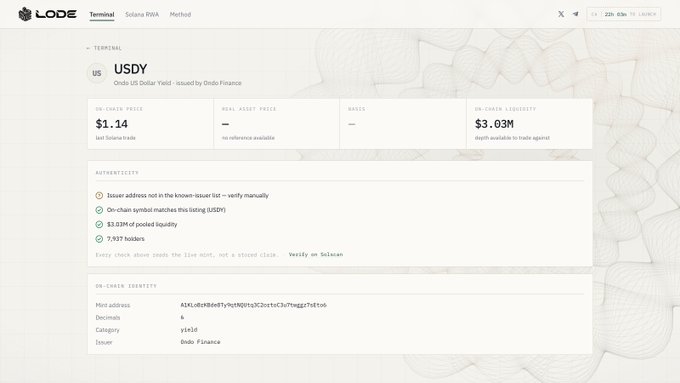680x383 pixels.
Task: Click the LODE logo
Action: click(47, 14)
